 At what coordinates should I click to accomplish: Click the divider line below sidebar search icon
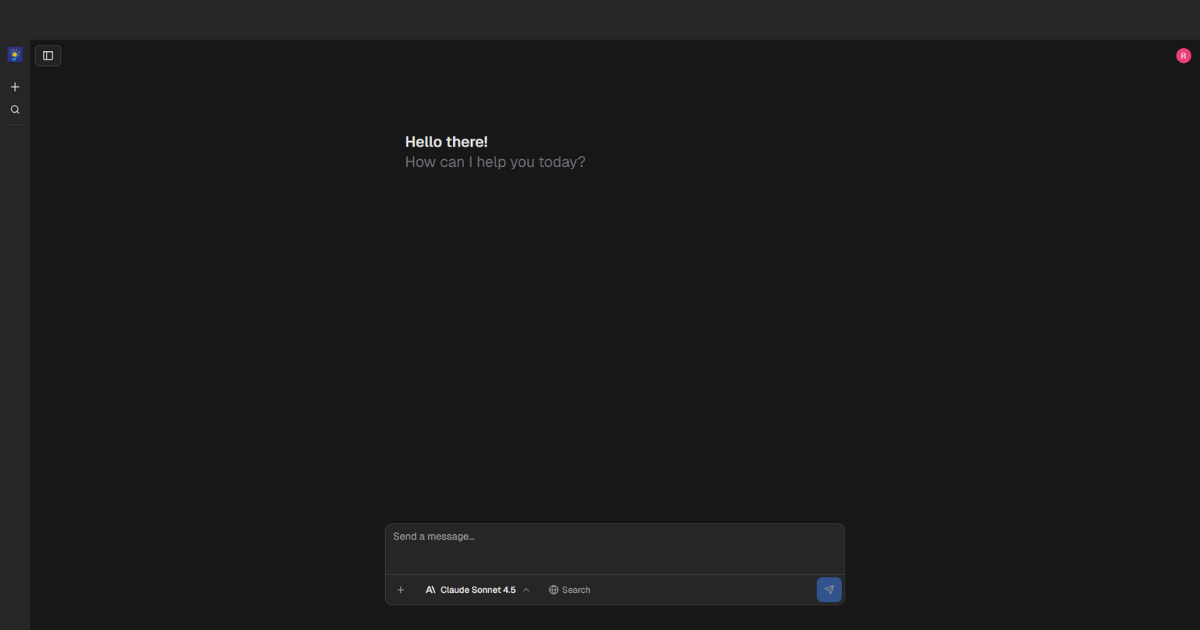tap(15, 125)
